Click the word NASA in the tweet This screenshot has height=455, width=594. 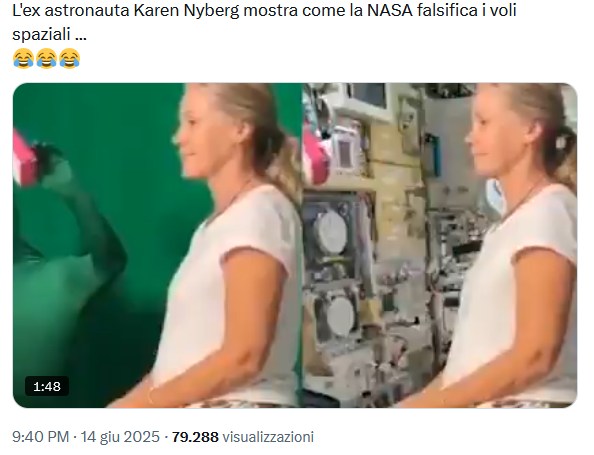coord(390,10)
